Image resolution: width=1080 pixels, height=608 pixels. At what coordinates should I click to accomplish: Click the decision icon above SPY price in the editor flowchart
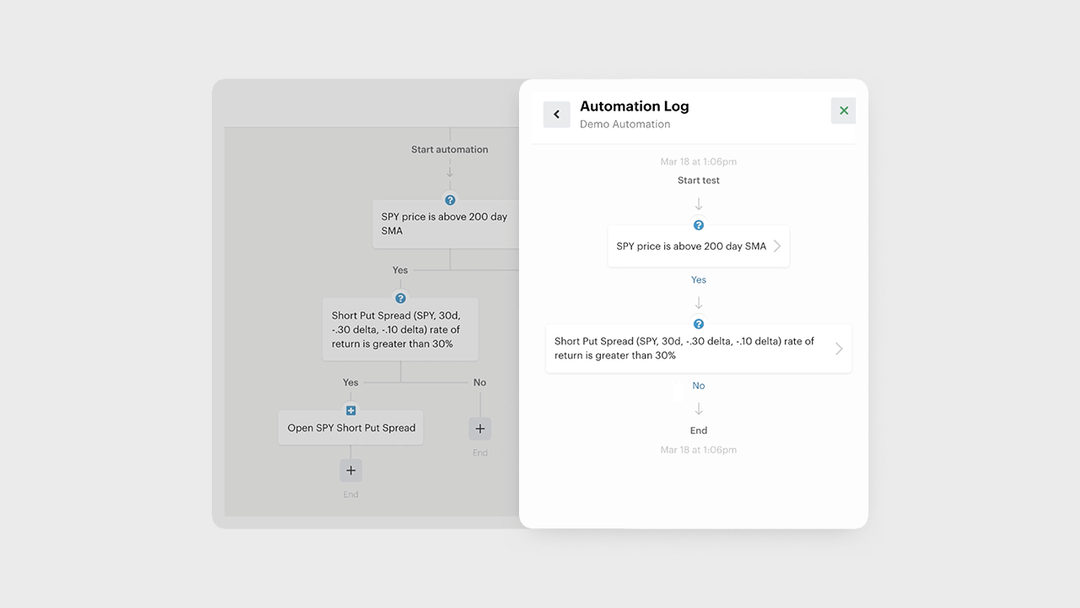point(450,200)
